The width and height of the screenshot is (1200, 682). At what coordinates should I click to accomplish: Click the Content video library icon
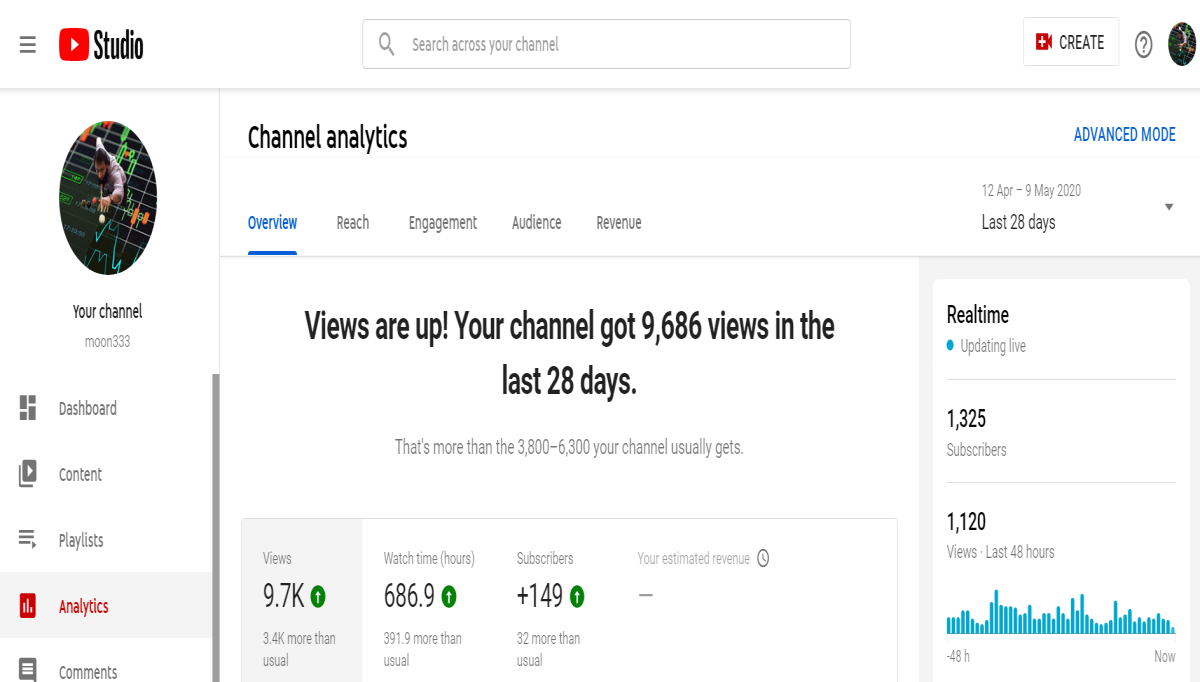28,474
